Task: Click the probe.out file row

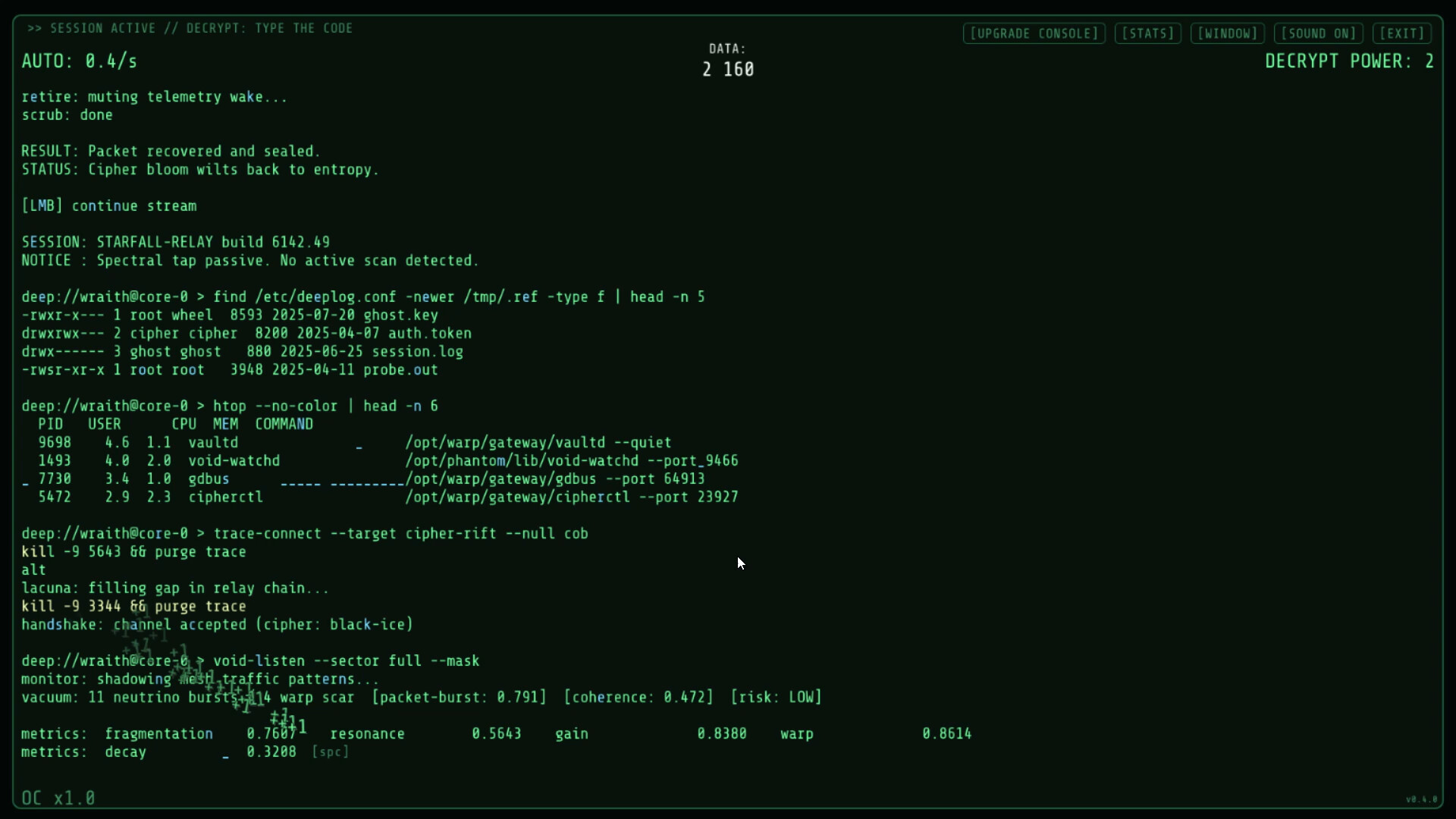Action: pyautogui.click(x=230, y=370)
